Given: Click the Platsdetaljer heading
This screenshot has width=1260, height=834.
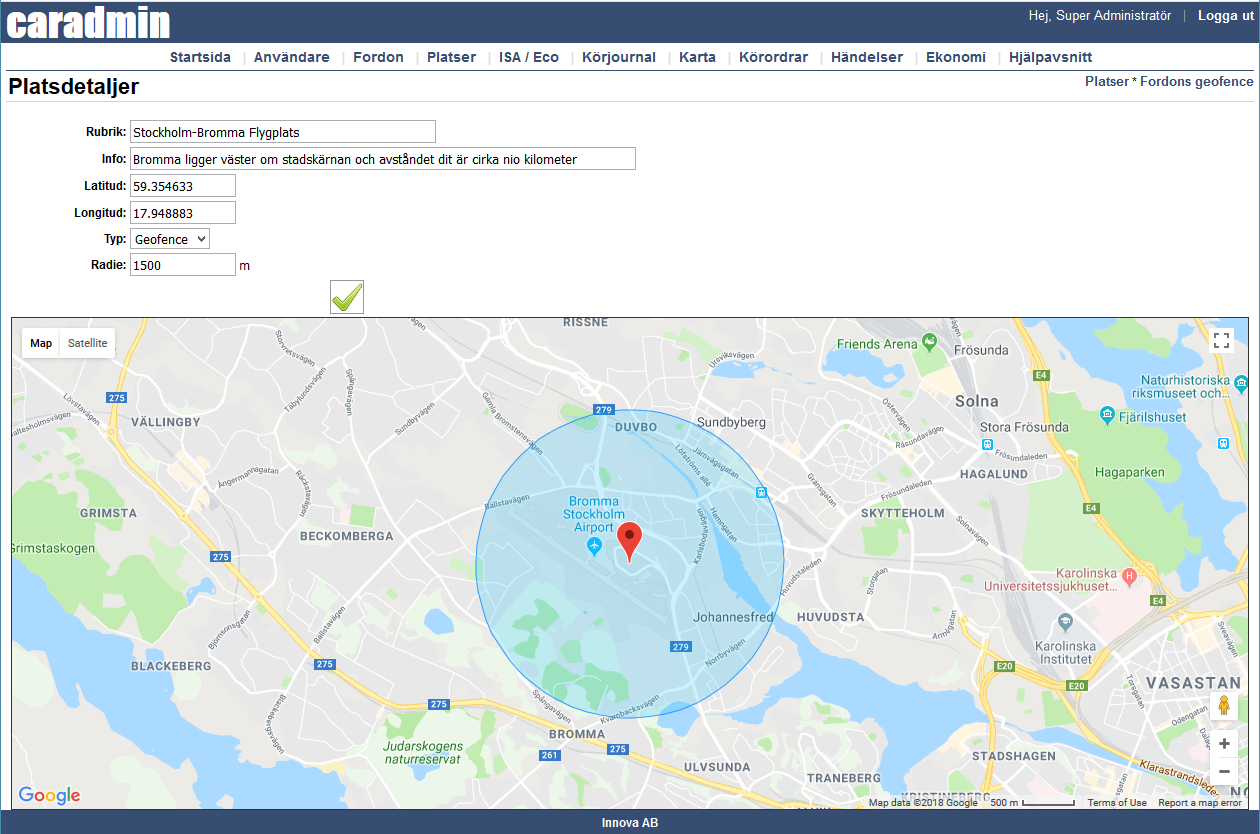Looking at the screenshot, I should [x=73, y=86].
